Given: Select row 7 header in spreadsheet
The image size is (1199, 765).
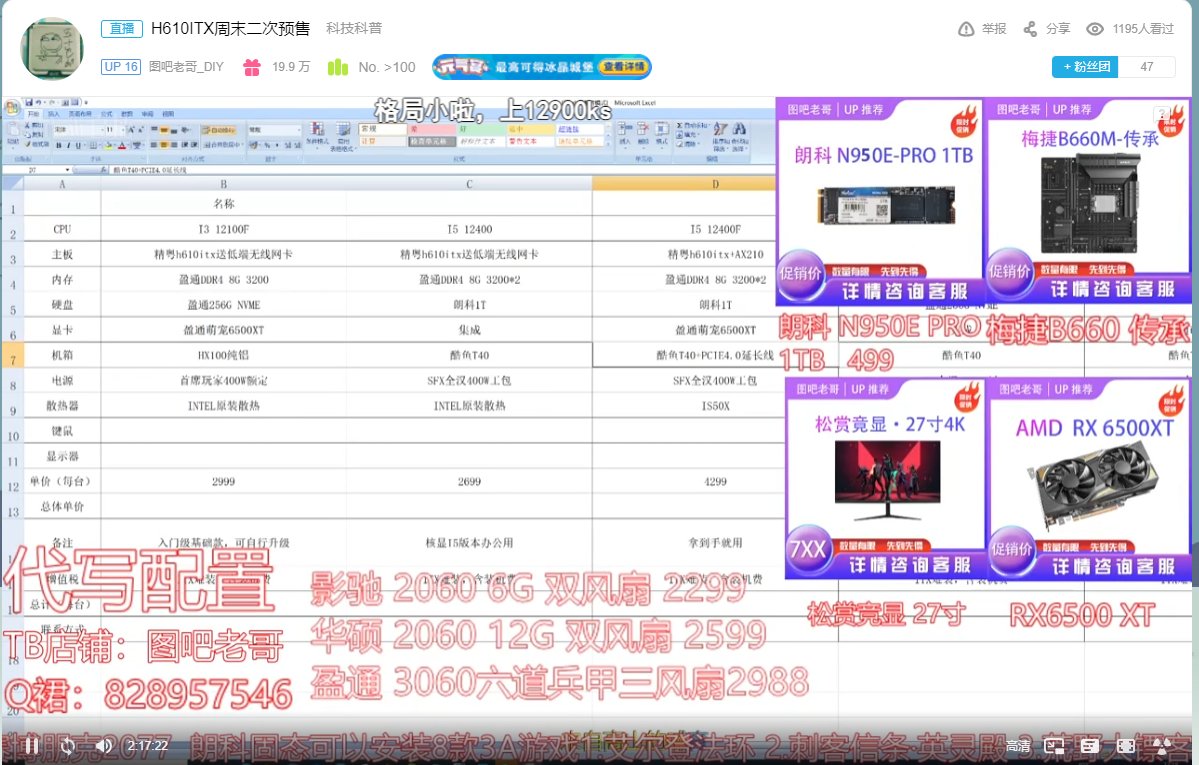Looking at the screenshot, I should (13, 356).
